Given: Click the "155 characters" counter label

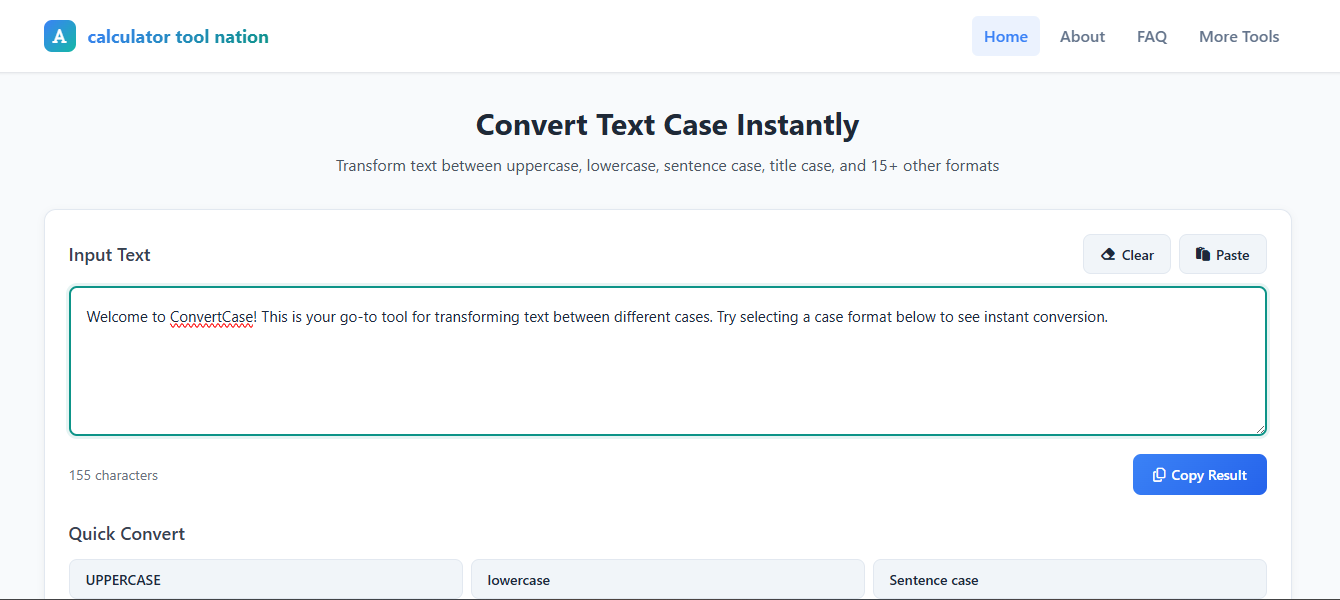Looking at the screenshot, I should [113, 474].
